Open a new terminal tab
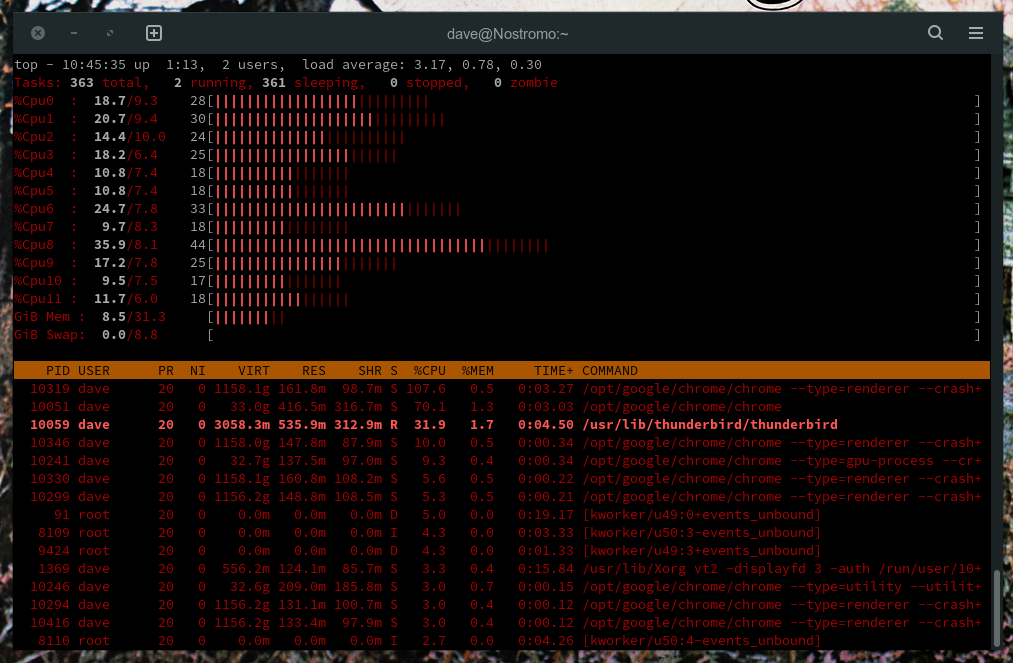The width and height of the screenshot is (1013, 663). 154,33
